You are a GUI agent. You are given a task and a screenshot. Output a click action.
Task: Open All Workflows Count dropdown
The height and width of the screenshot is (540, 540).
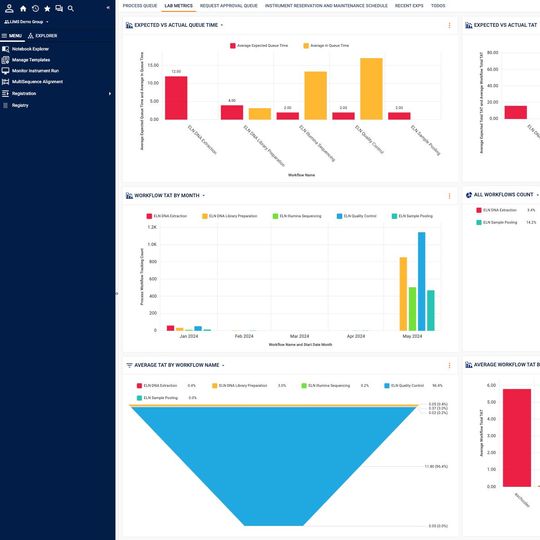537,195
